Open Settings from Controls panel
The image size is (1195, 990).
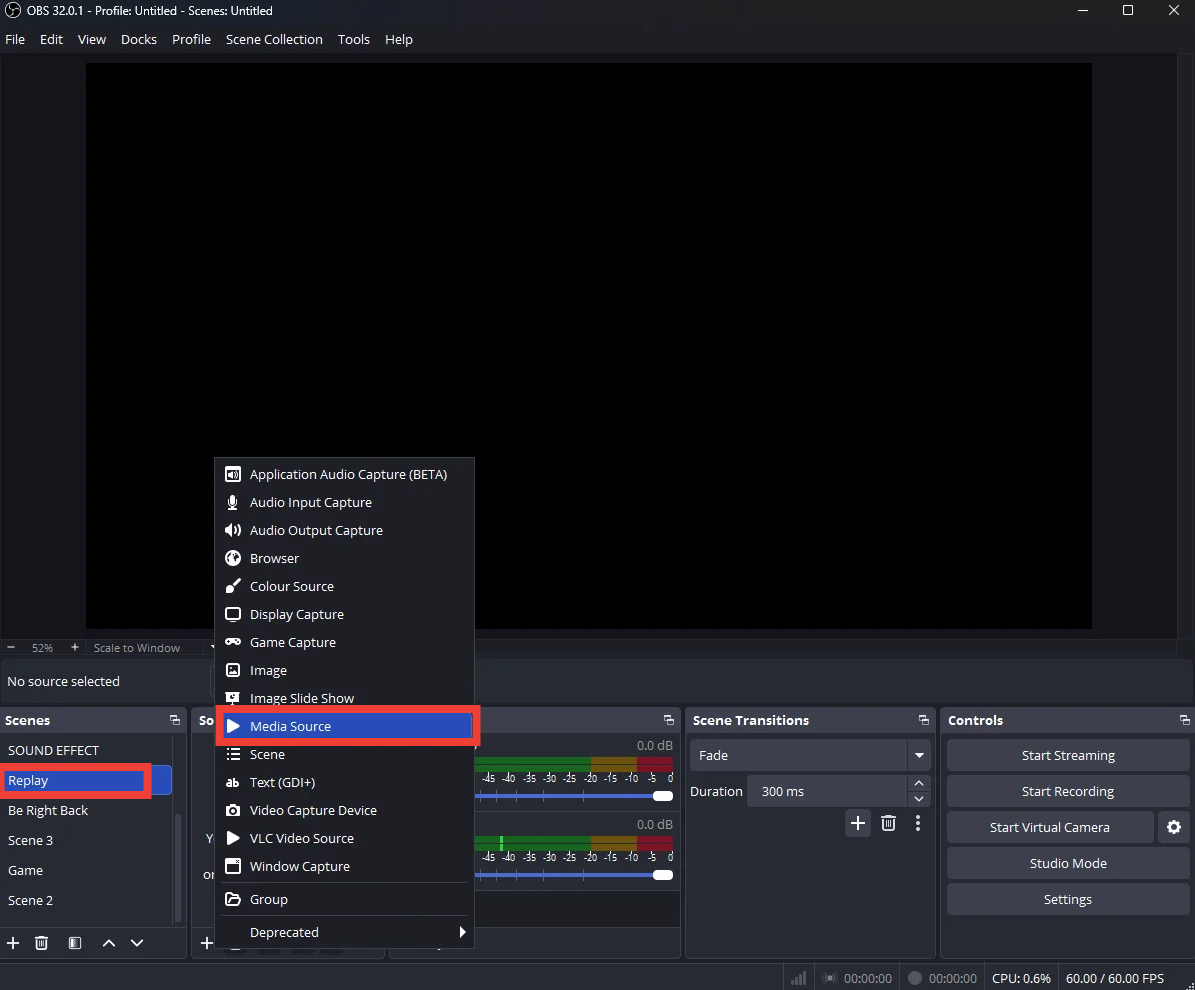coord(1068,899)
